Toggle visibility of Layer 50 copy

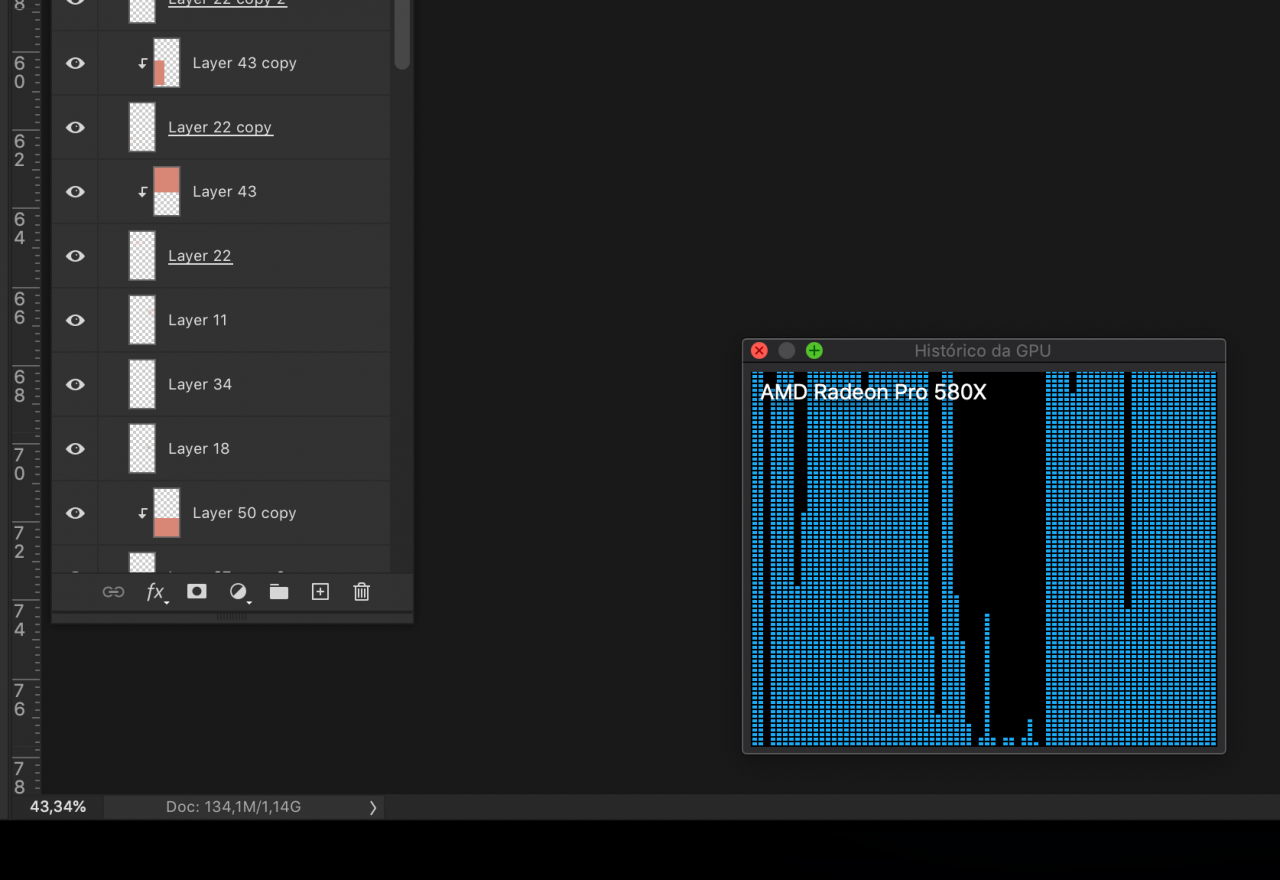coord(75,513)
